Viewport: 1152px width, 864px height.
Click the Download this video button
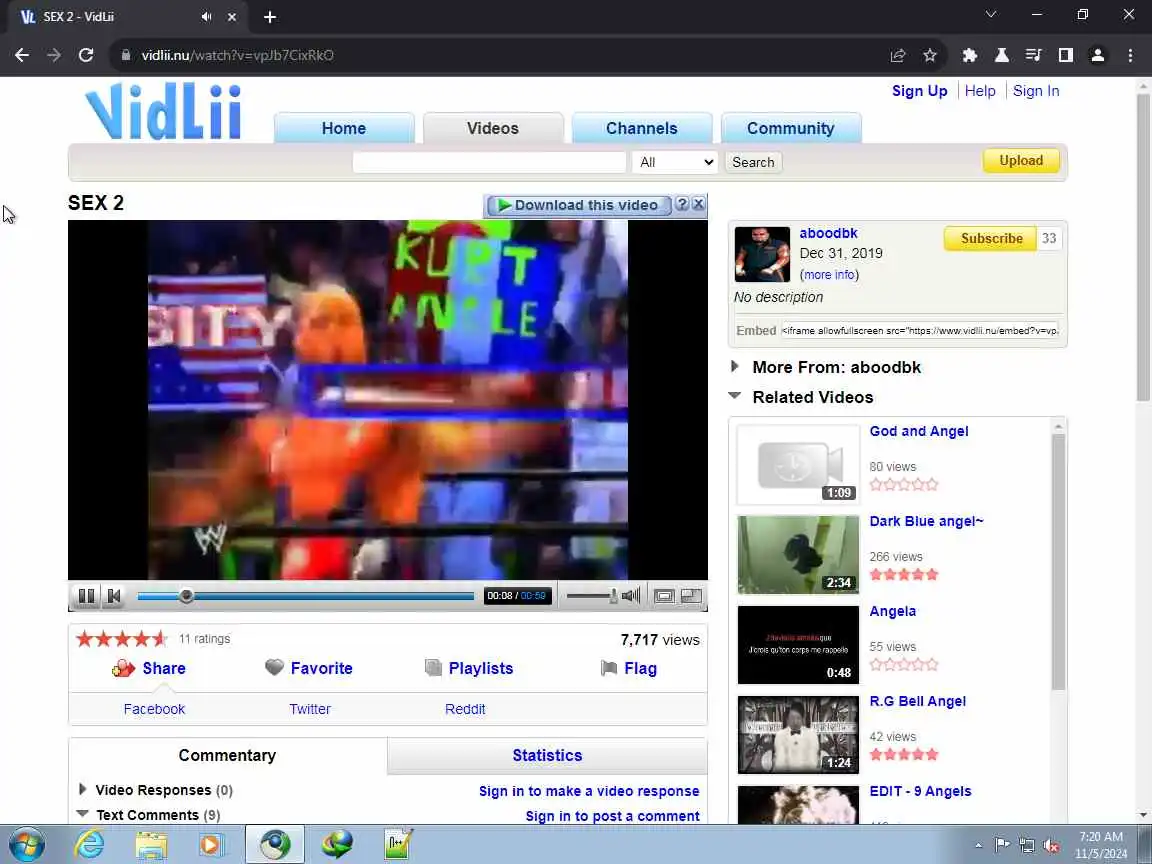pos(577,205)
